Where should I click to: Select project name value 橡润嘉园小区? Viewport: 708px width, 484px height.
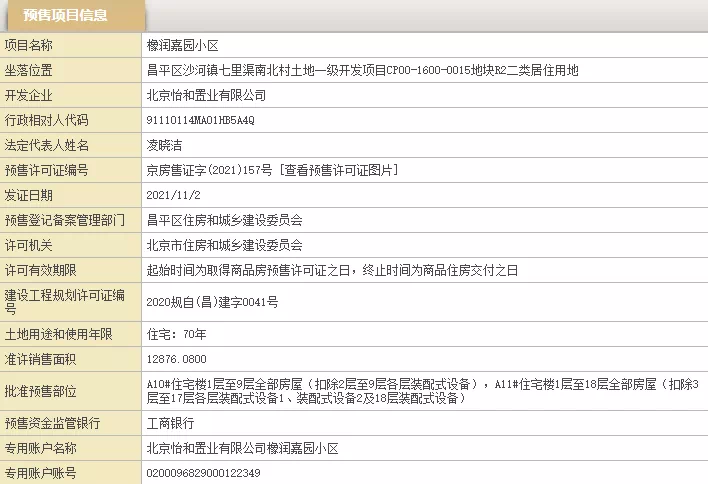pos(183,45)
